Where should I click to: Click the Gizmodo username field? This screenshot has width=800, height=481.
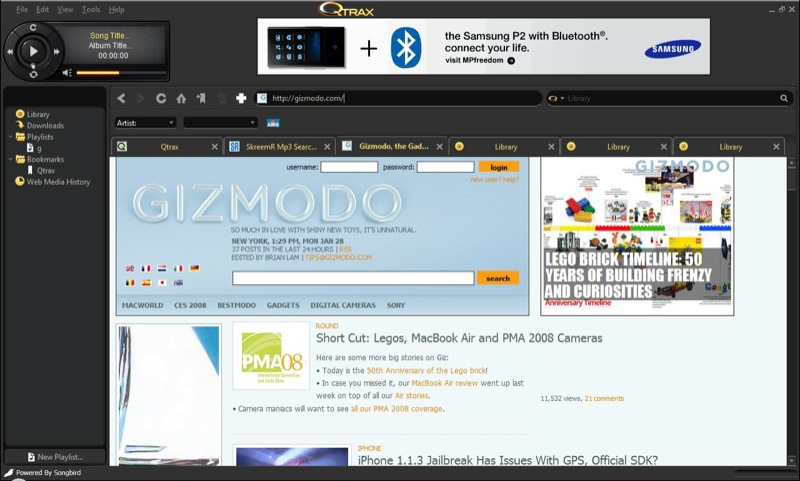[349, 167]
